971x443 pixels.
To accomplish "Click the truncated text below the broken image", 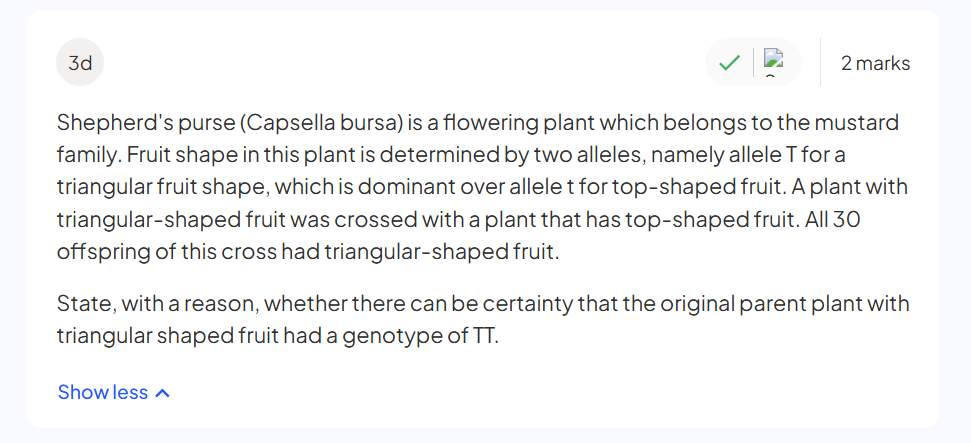I will coord(770,75).
